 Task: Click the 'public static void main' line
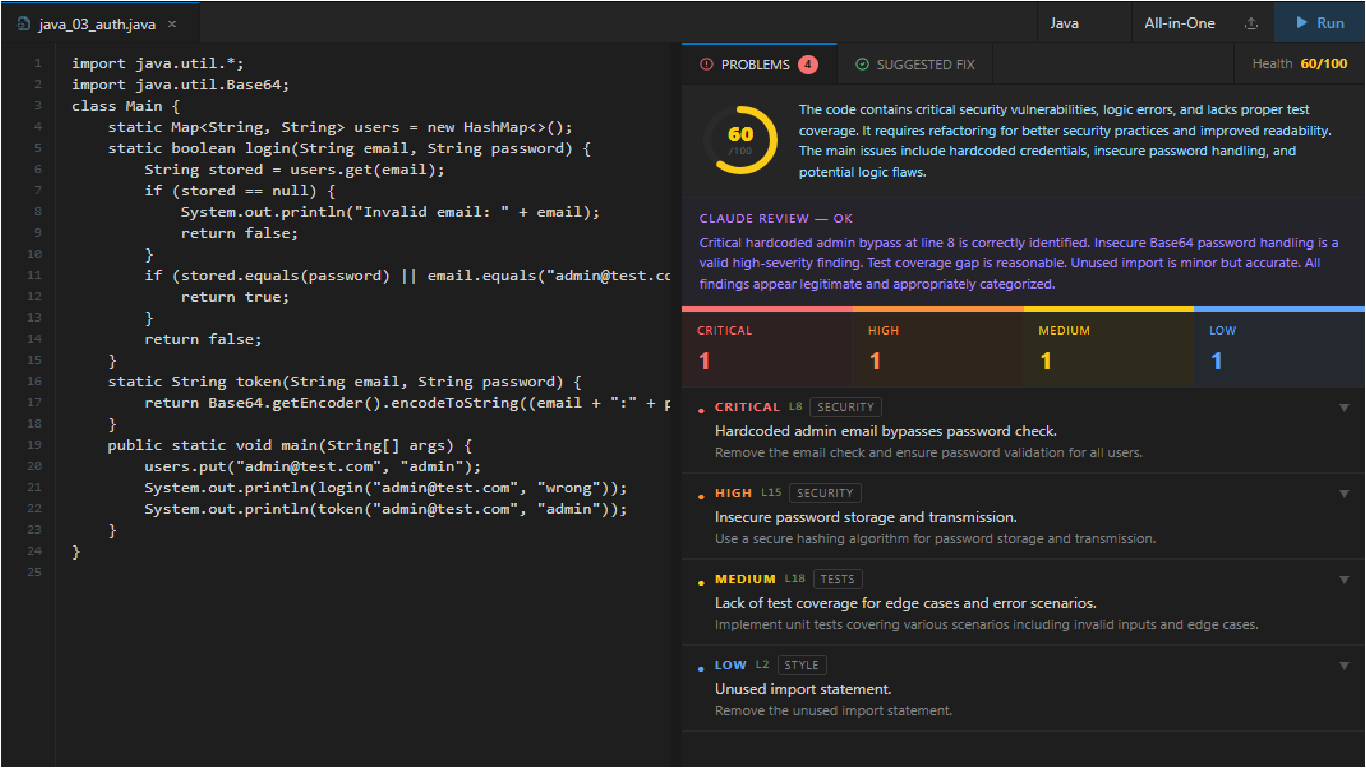[290, 445]
